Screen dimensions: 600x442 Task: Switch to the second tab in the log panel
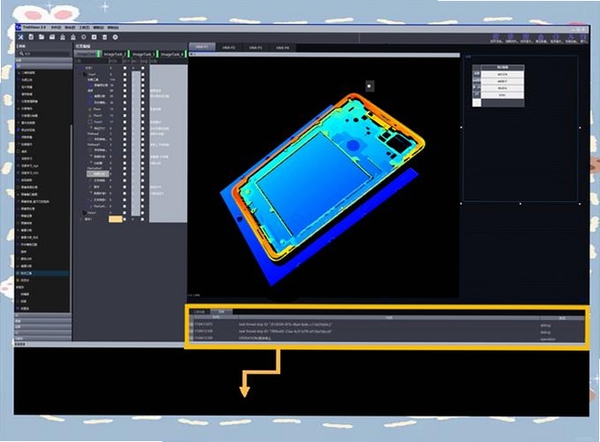pos(221,312)
